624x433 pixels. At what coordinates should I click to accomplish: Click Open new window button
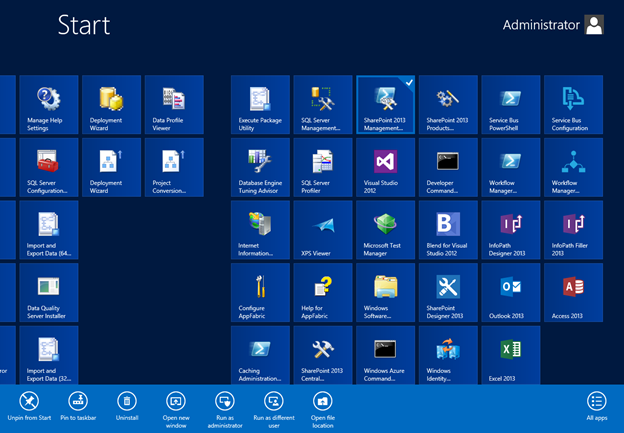click(176, 410)
